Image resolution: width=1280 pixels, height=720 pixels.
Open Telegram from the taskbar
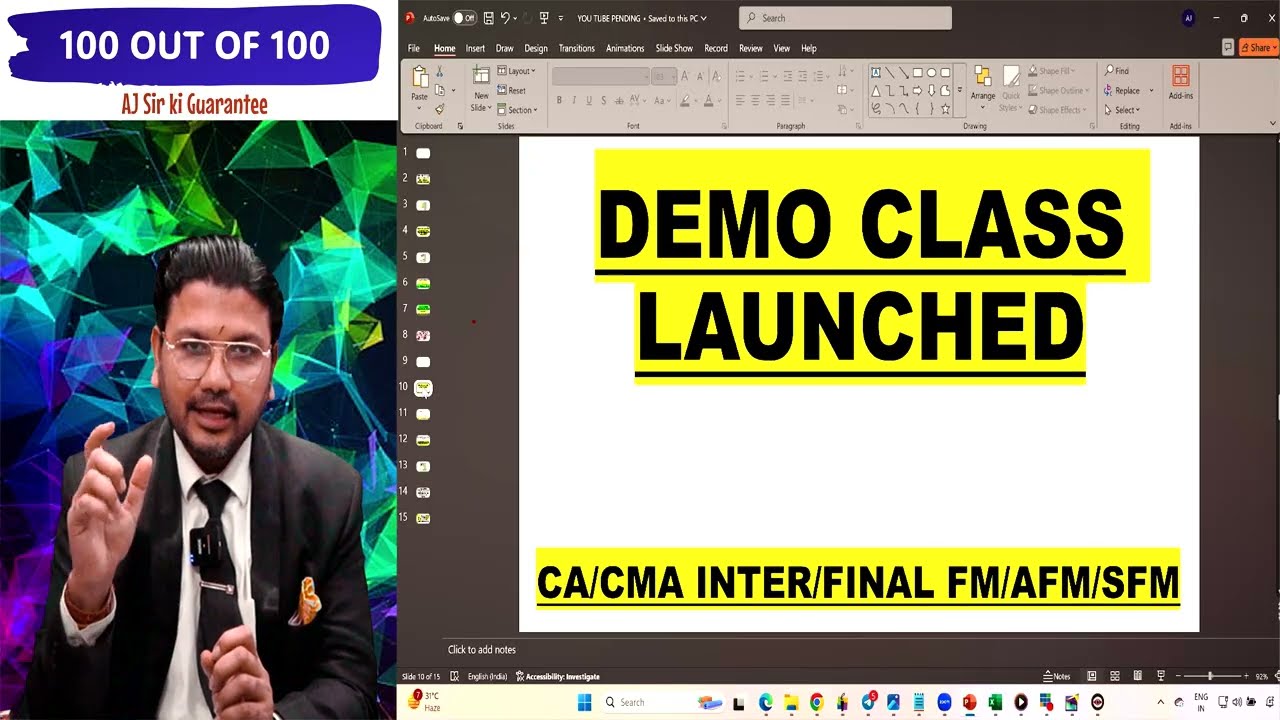pyautogui.click(x=868, y=702)
